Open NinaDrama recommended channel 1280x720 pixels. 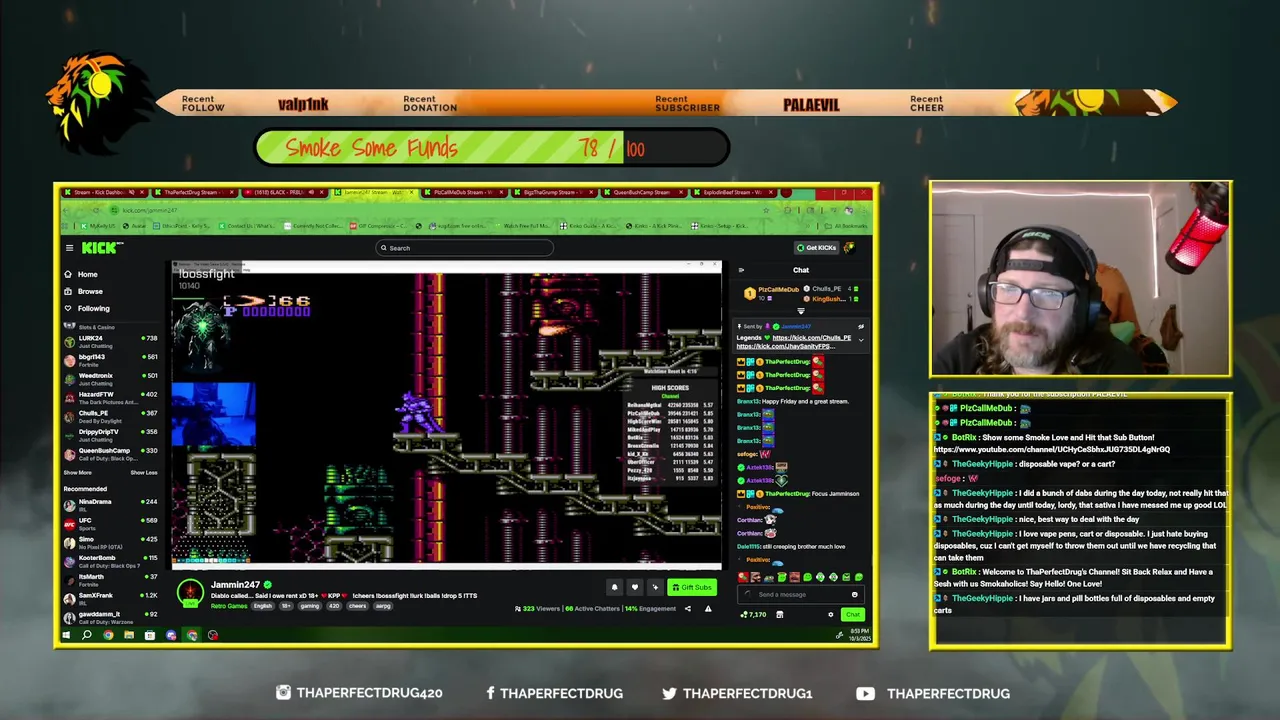pyautogui.click(x=110, y=504)
